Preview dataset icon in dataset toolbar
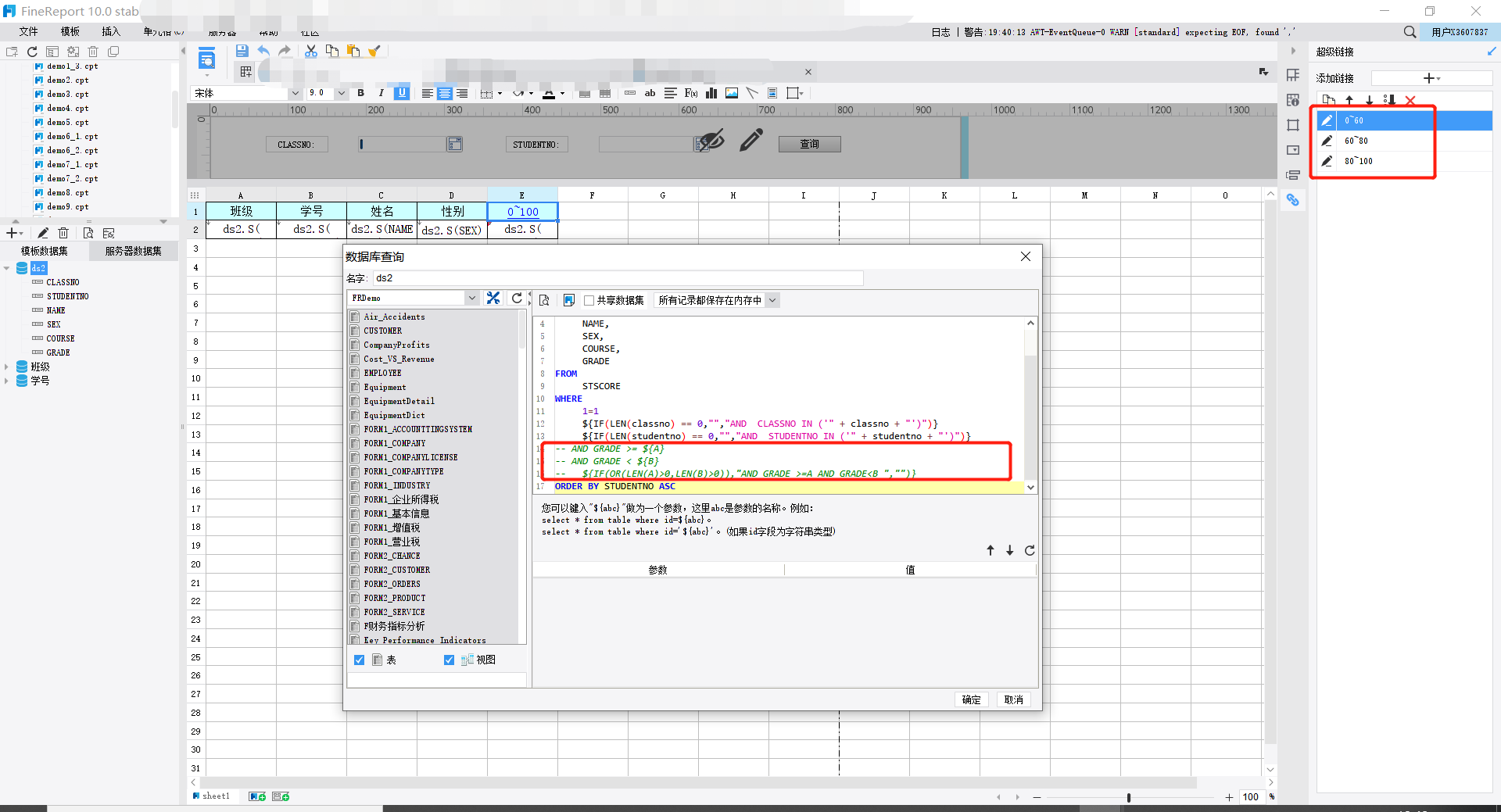The width and height of the screenshot is (1501, 812). [x=88, y=233]
